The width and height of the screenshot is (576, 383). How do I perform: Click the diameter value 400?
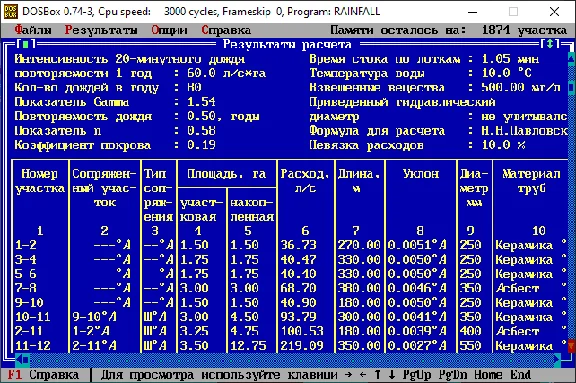(x=470, y=331)
